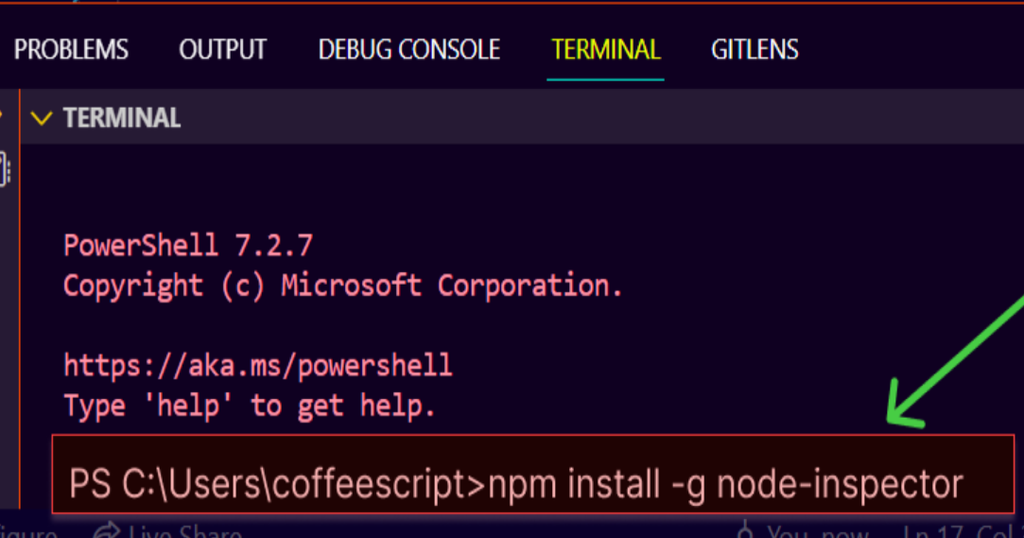The width and height of the screenshot is (1024, 538).
Task: Open the GITLENS panel tab
Action: (x=754, y=49)
